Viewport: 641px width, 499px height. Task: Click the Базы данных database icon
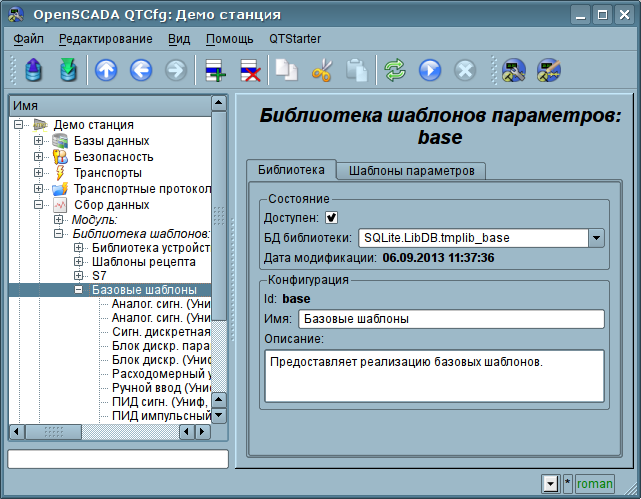60,141
